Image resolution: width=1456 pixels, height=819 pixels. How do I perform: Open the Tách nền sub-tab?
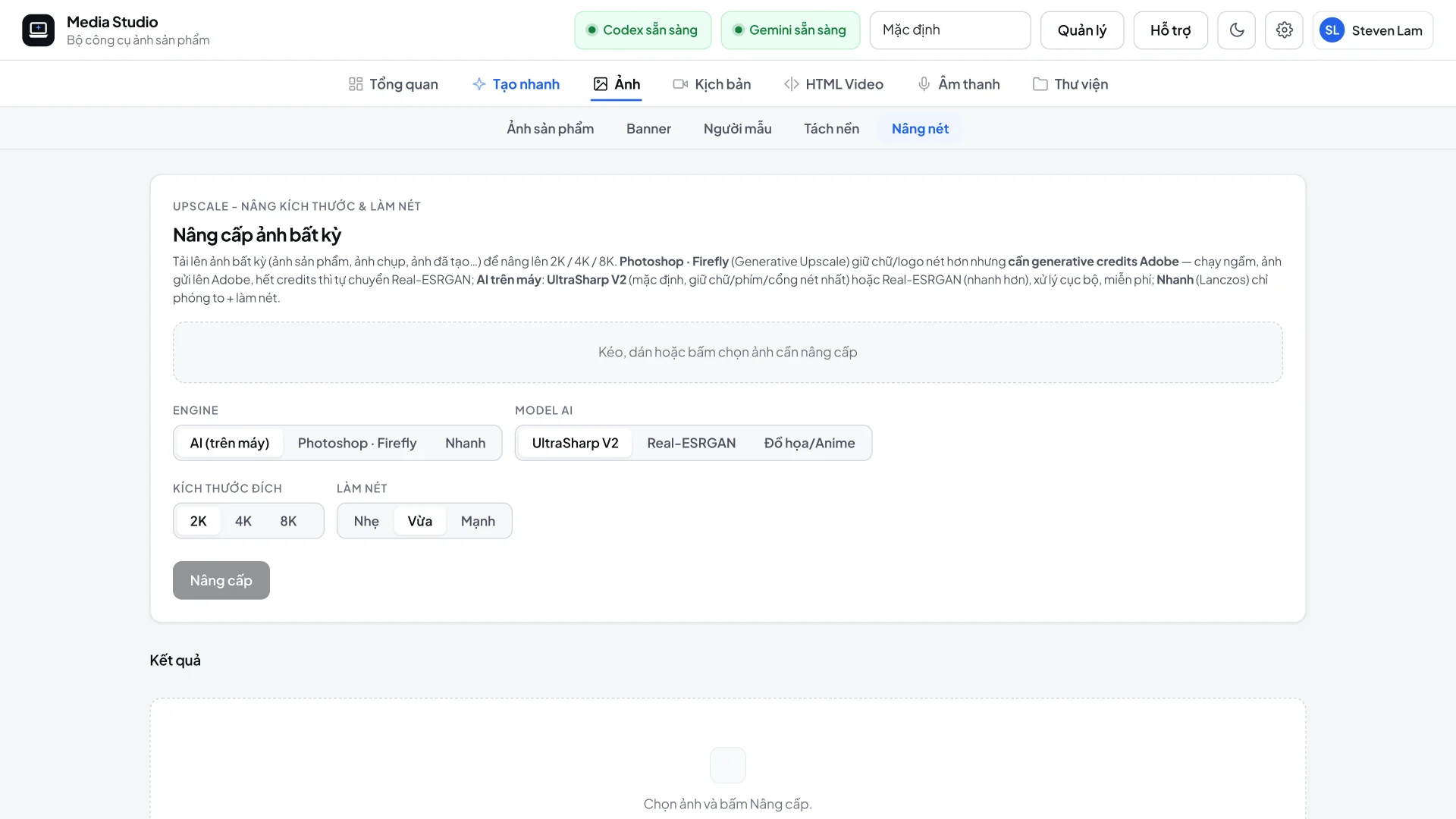coord(832,129)
